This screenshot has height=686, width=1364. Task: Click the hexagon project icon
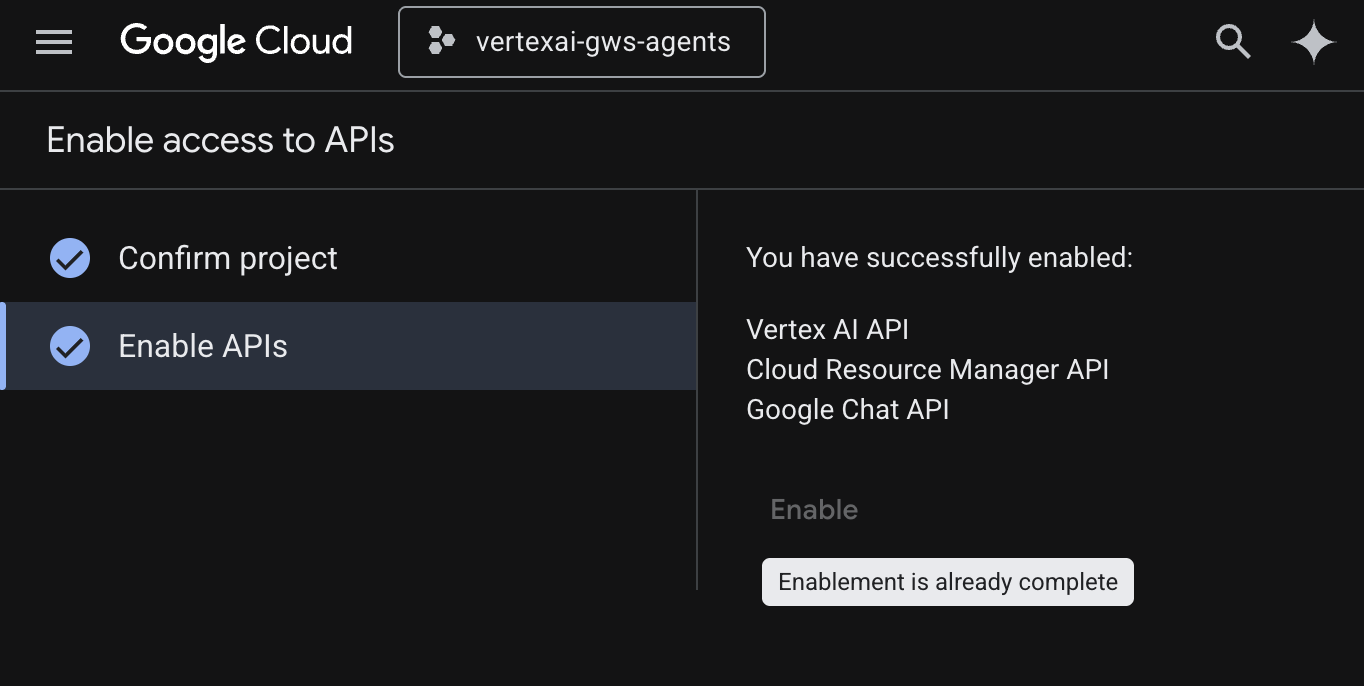(x=441, y=42)
